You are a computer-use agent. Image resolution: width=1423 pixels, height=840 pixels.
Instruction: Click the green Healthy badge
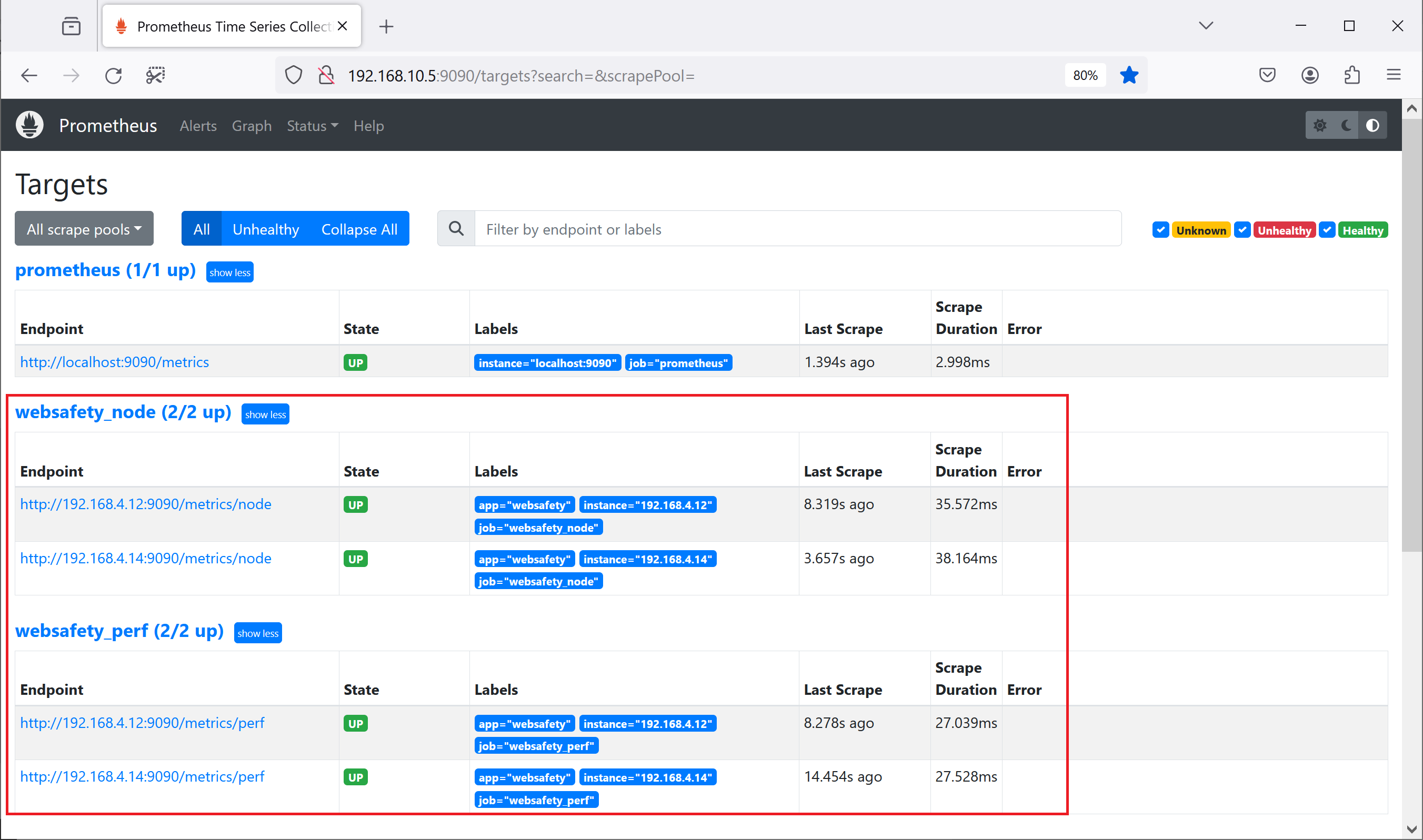click(1363, 230)
